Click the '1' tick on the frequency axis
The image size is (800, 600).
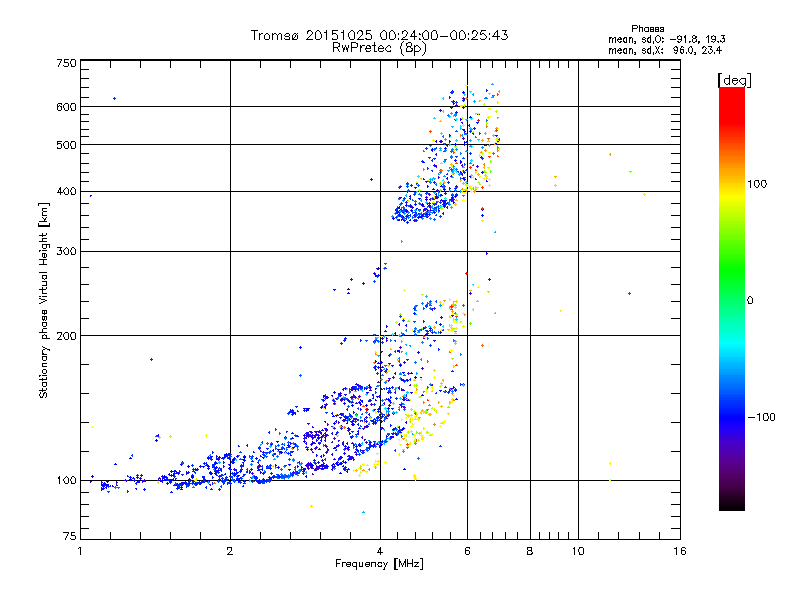tap(80, 551)
